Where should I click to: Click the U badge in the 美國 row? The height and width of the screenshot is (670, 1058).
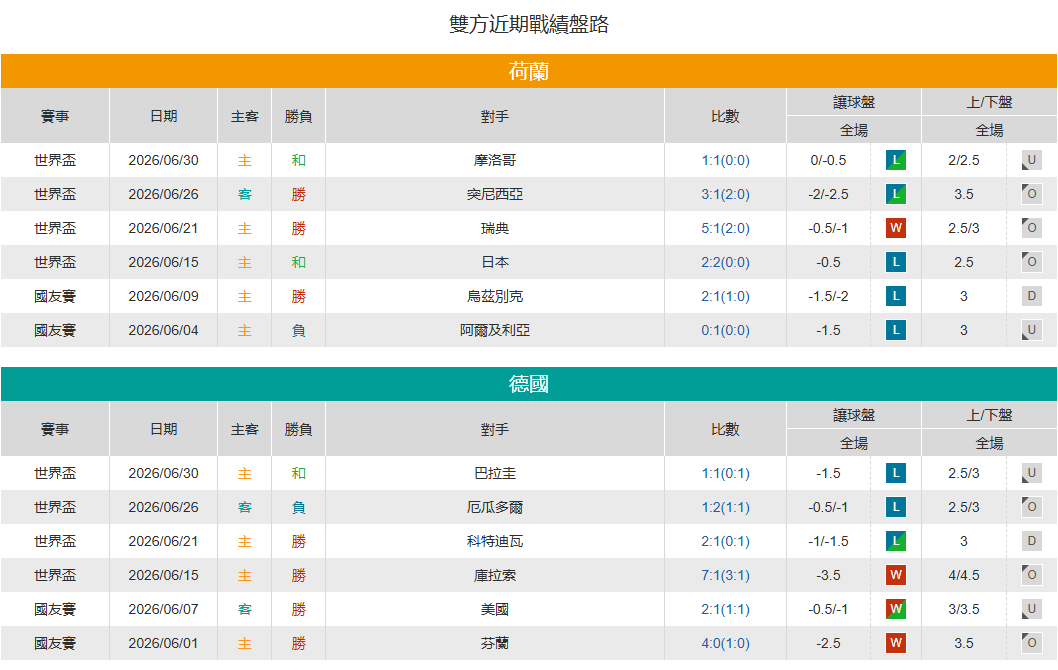pyautogui.click(x=1031, y=609)
